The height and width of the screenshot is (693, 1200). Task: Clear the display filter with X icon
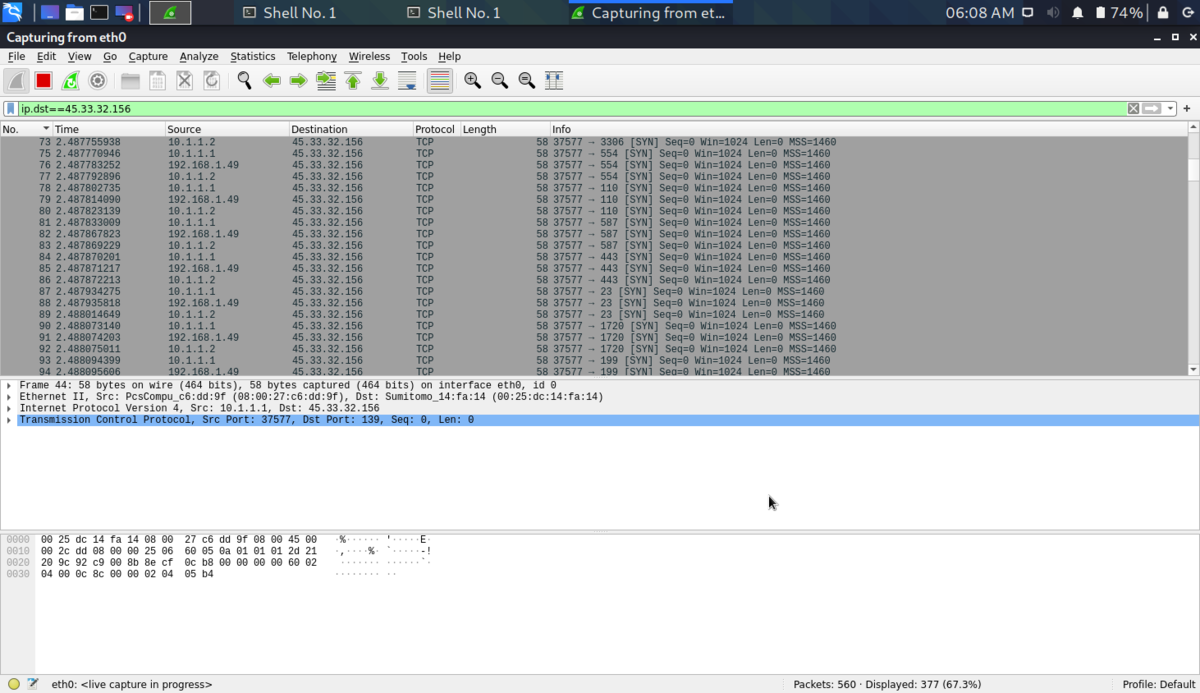tap(1133, 108)
